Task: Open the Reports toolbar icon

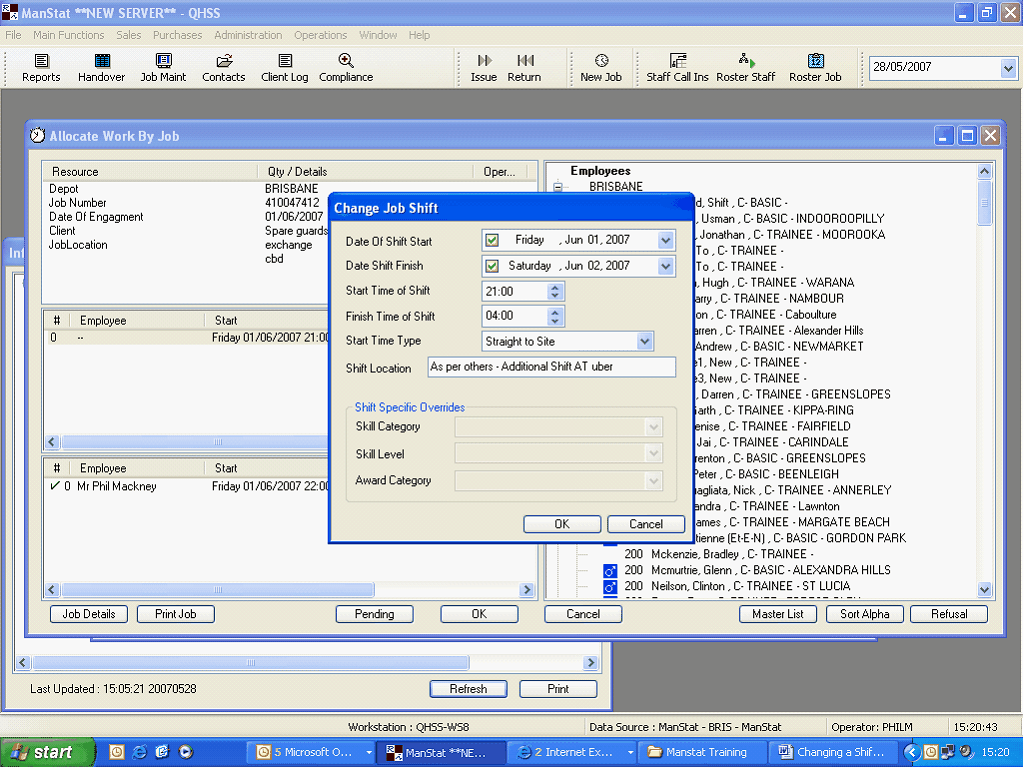Action: click(x=41, y=62)
